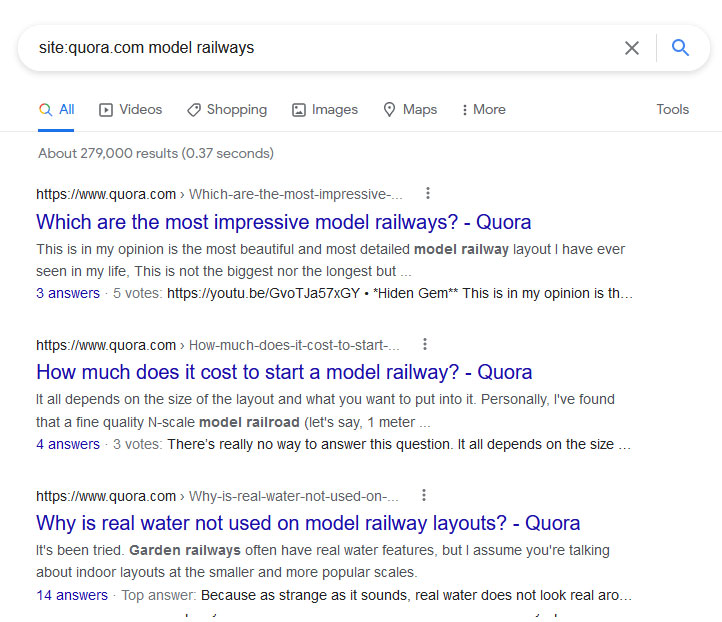The height and width of the screenshot is (622, 722).
Task: Select the All results tab
Action: pyautogui.click(x=56, y=110)
